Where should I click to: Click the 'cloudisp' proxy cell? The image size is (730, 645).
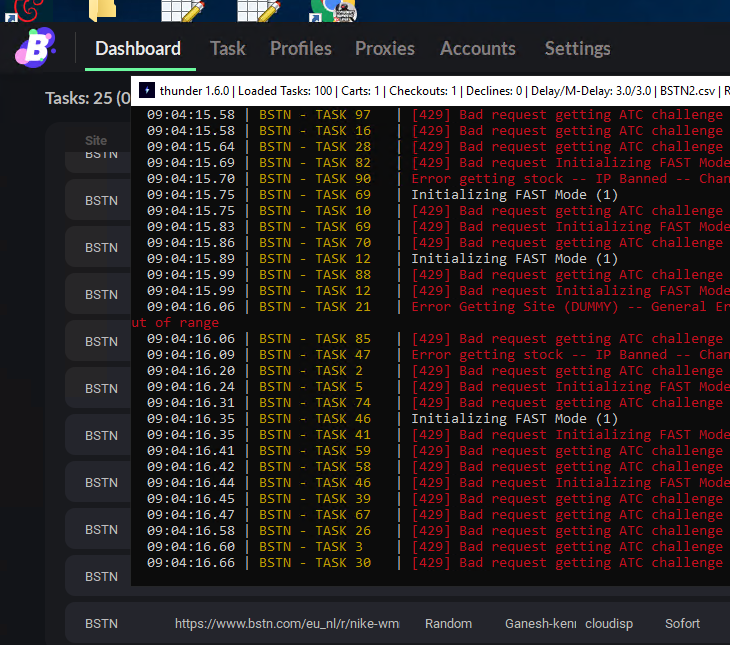click(x=609, y=624)
